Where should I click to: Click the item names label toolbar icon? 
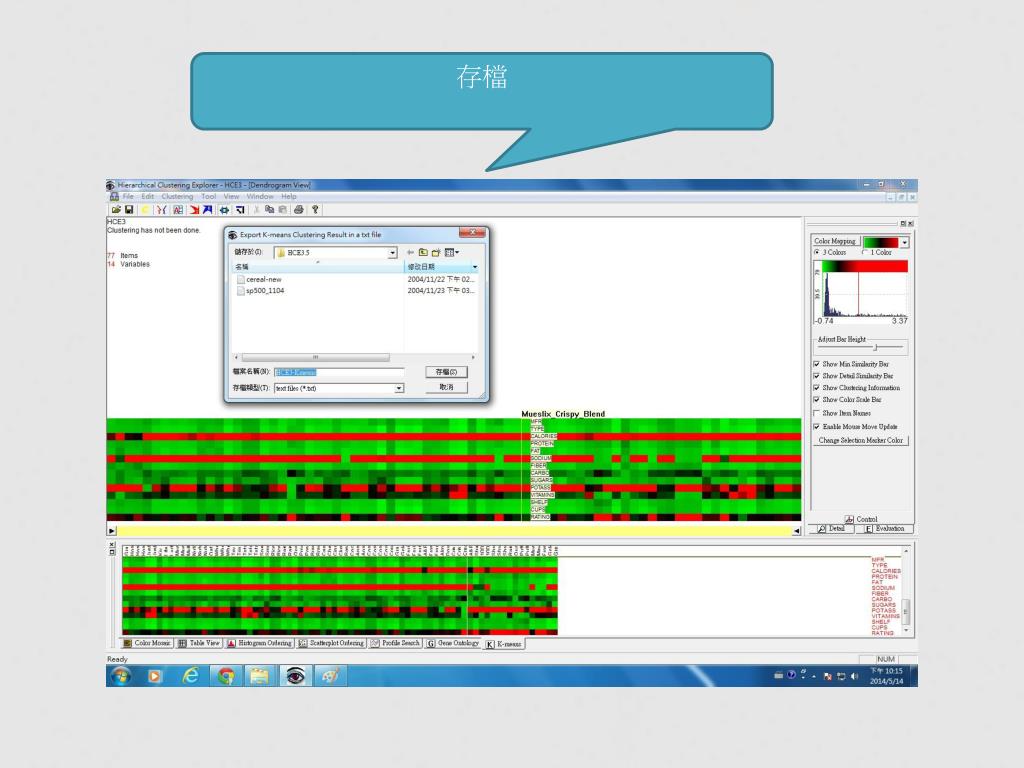(178, 210)
